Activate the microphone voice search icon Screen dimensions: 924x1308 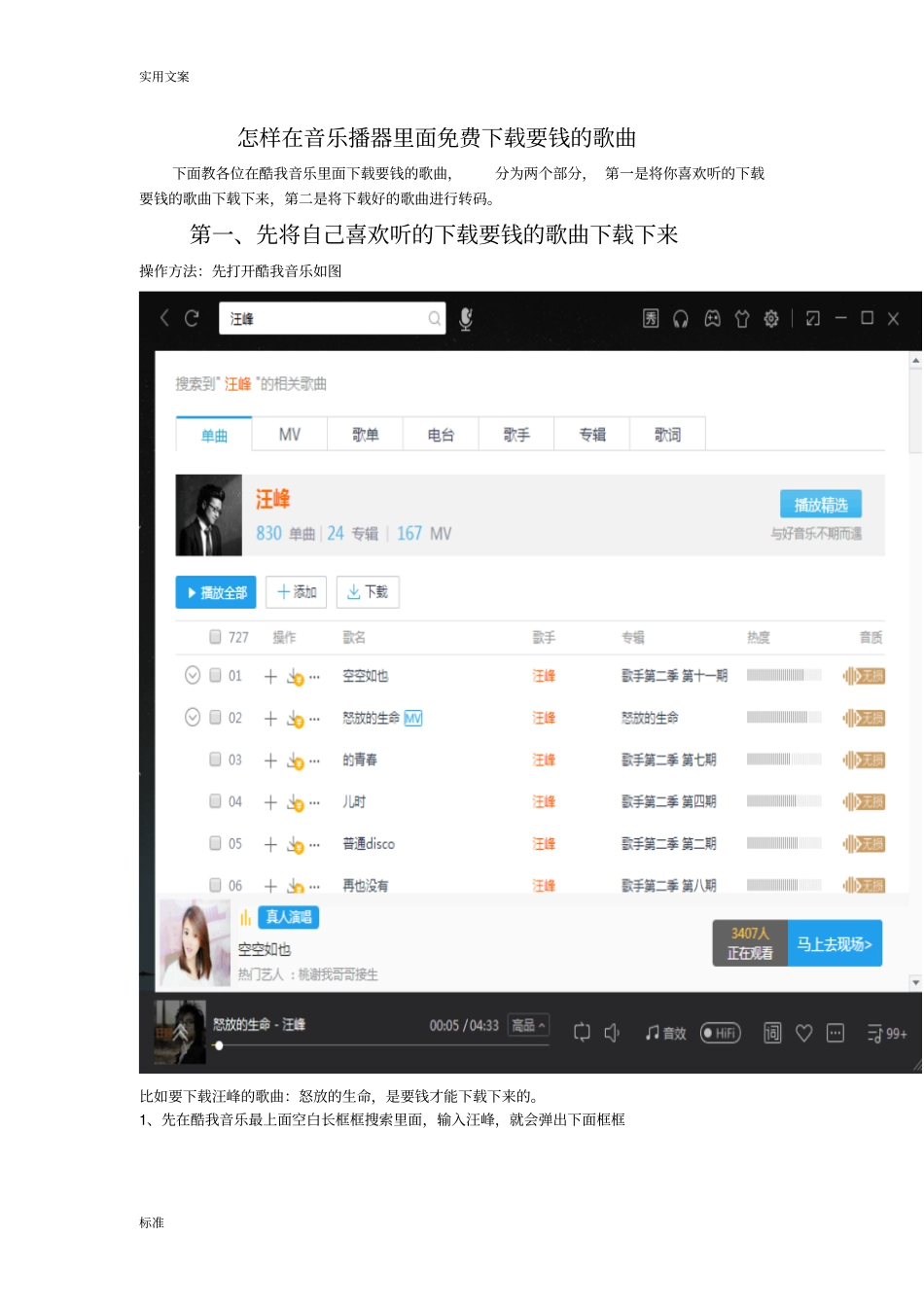[x=466, y=319]
